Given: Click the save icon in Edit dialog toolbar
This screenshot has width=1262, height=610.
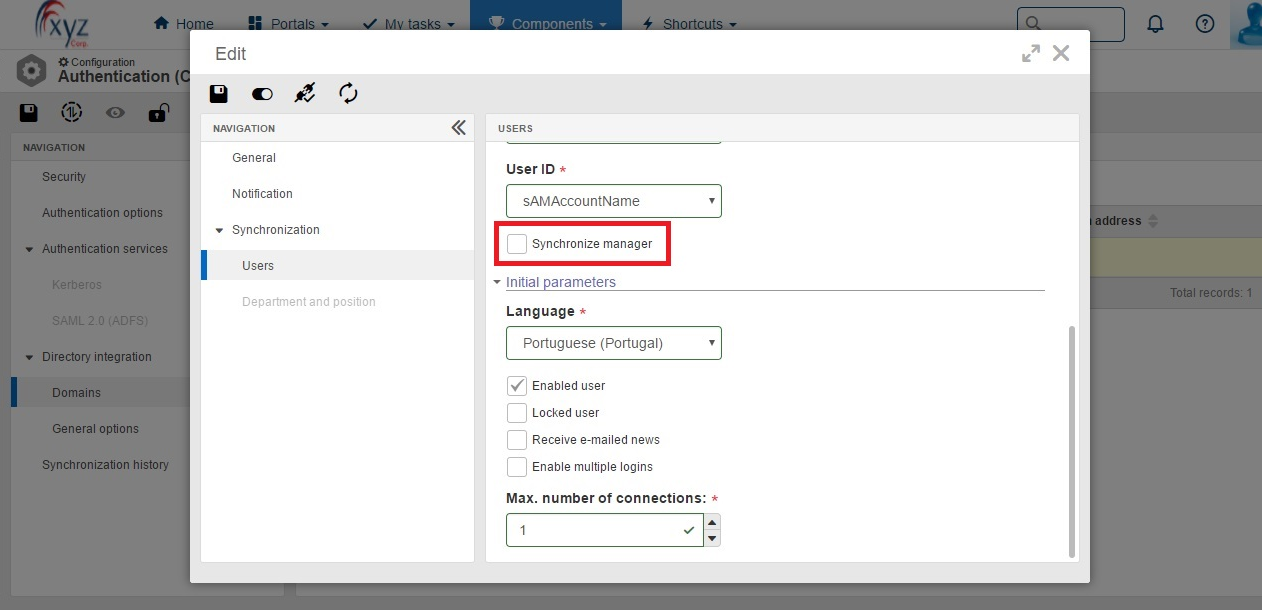Looking at the screenshot, I should coord(218,94).
